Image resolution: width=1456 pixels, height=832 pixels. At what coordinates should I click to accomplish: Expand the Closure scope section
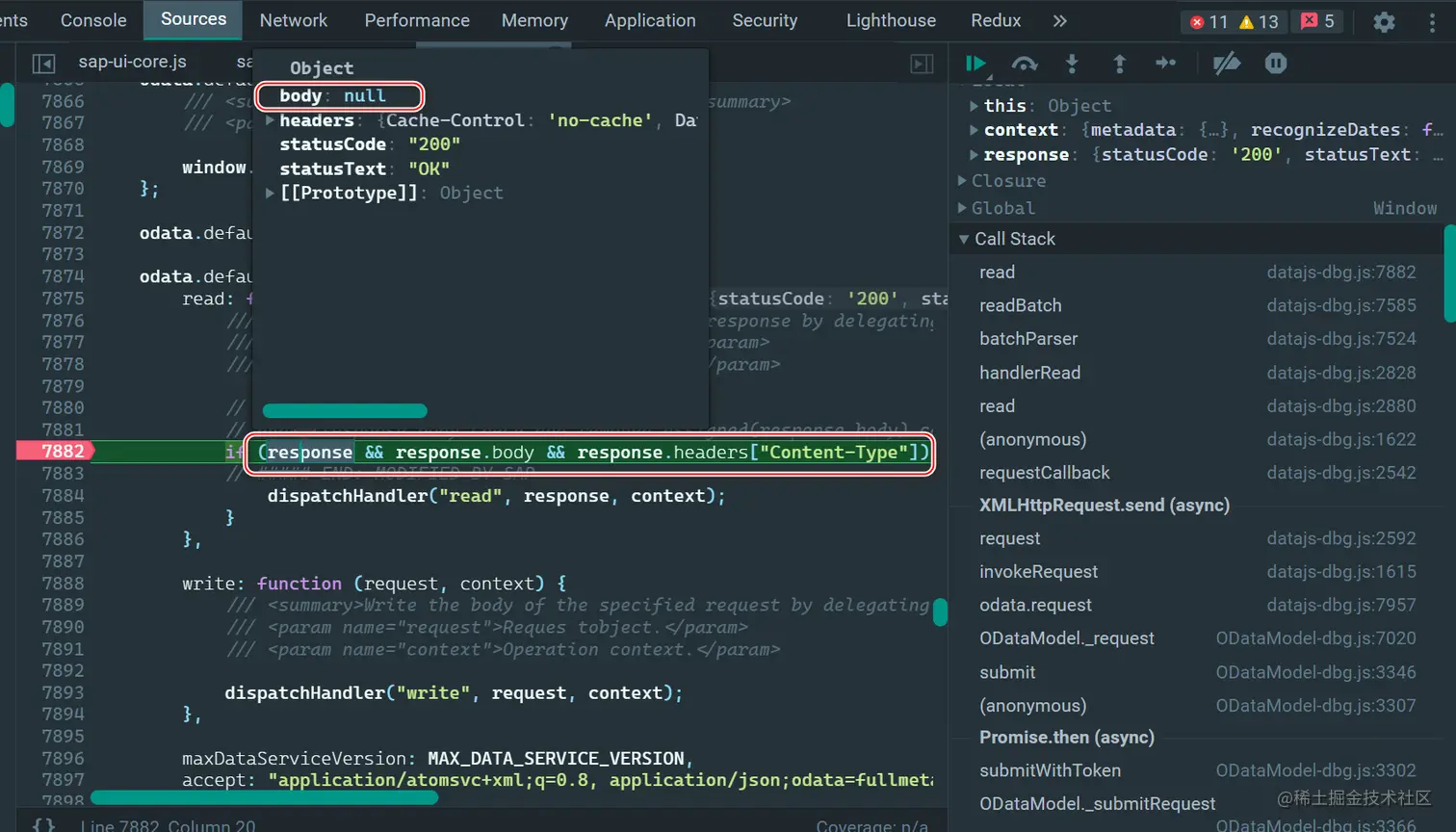click(x=963, y=181)
